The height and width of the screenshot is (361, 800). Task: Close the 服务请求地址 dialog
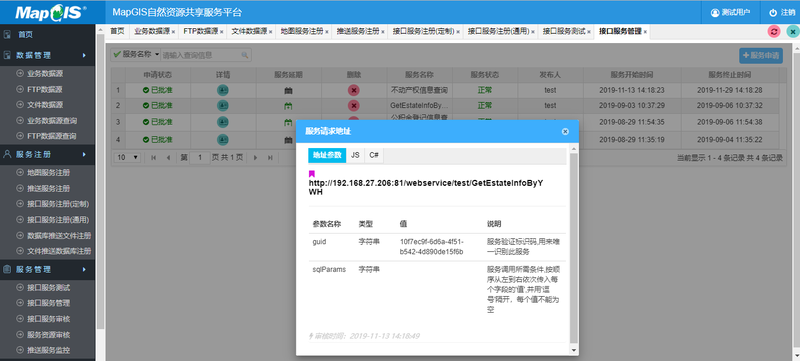pyautogui.click(x=565, y=132)
